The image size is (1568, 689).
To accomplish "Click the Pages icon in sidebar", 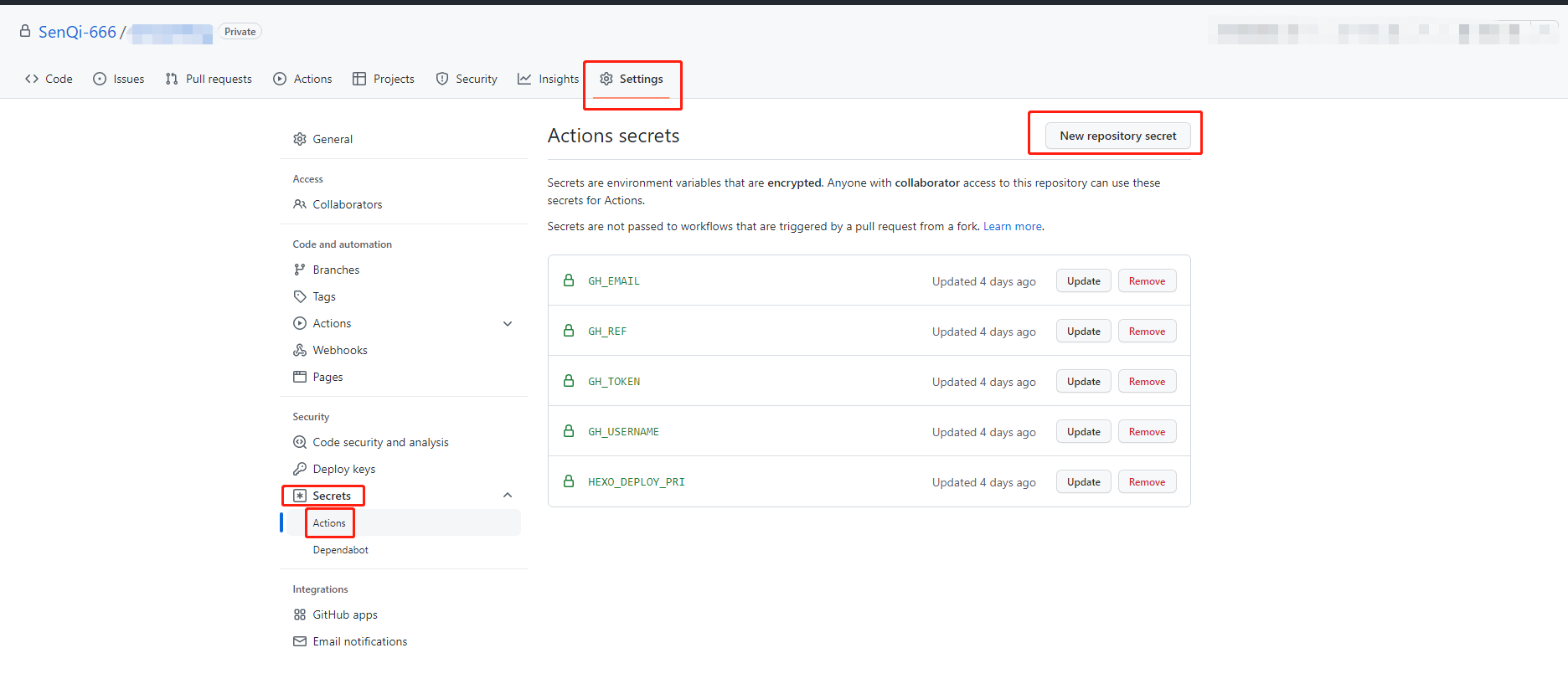I will (x=300, y=377).
